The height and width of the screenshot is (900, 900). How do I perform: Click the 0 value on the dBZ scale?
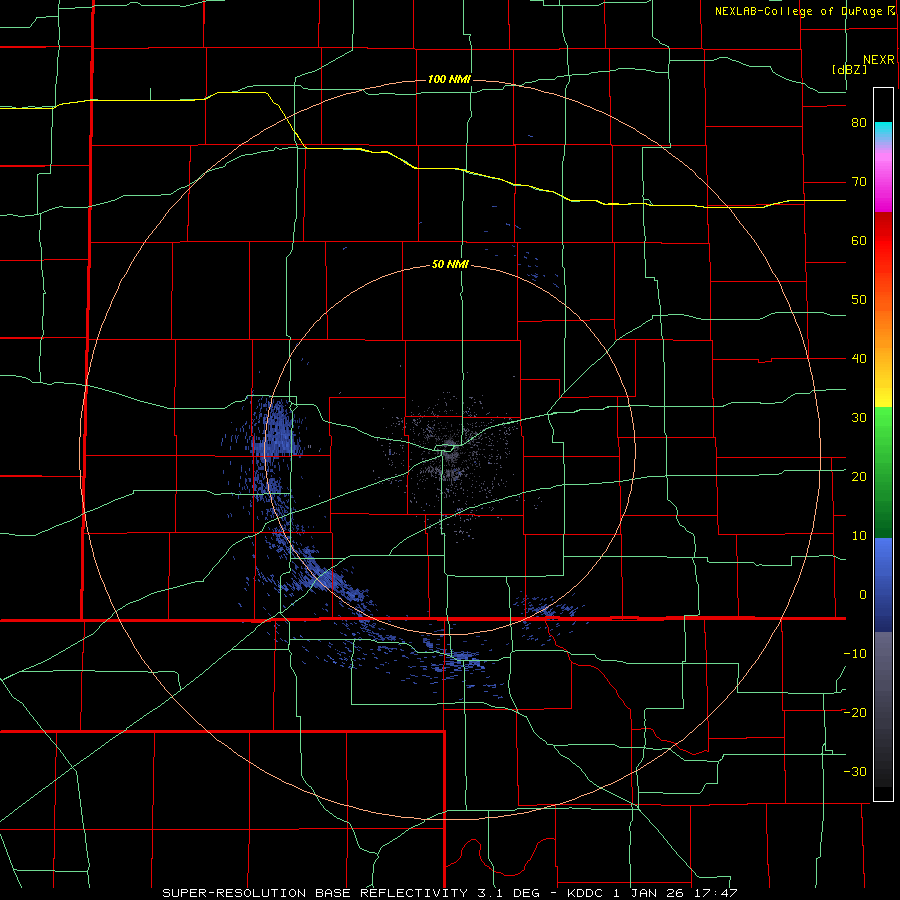[x=862, y=595]
